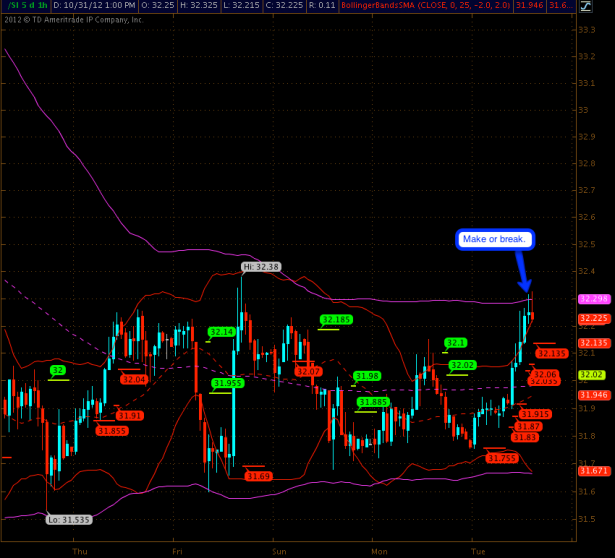Click the green 31.885 level label

click(x=373, y=402)
